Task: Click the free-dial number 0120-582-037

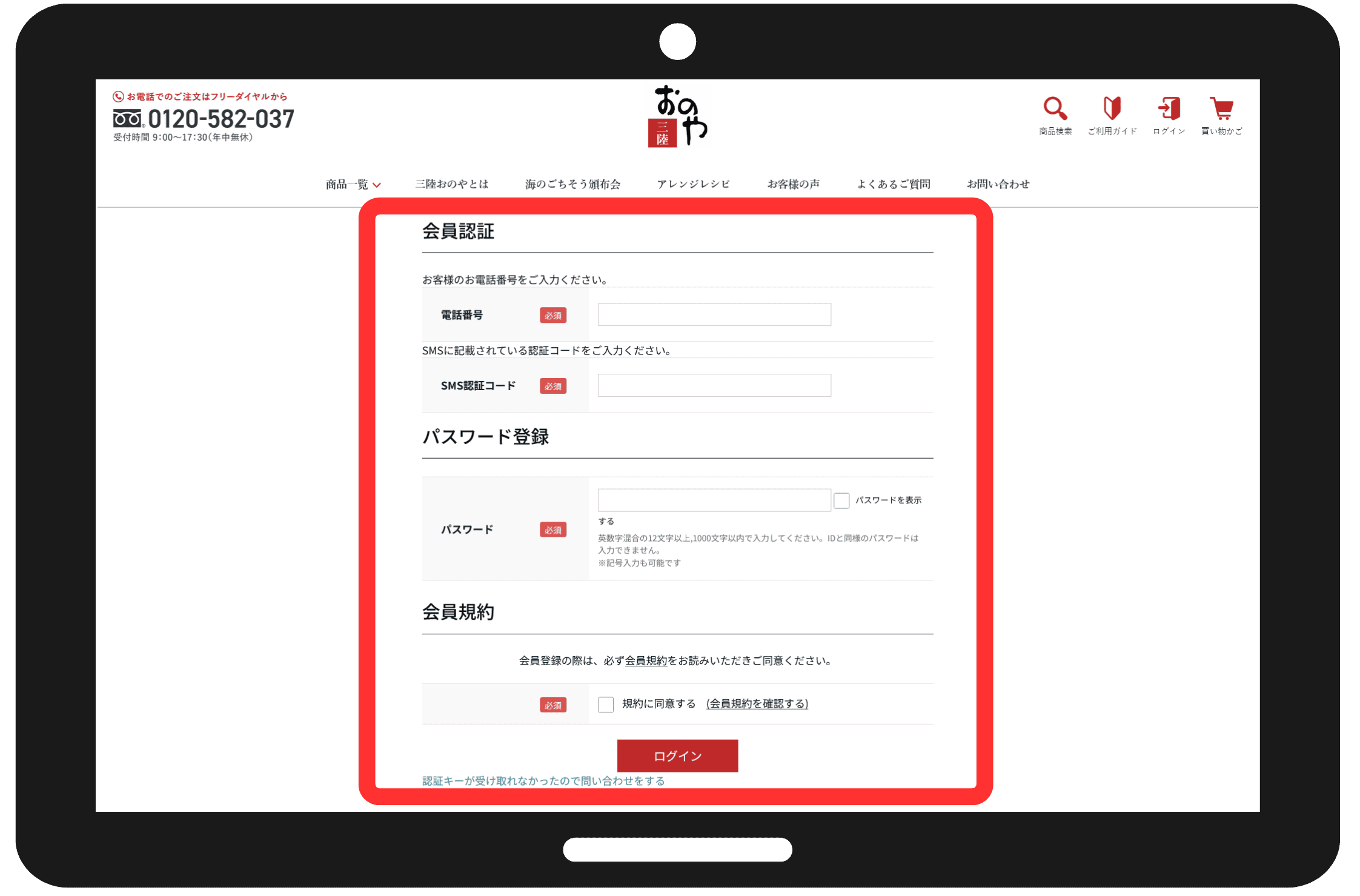Action: 221,119
